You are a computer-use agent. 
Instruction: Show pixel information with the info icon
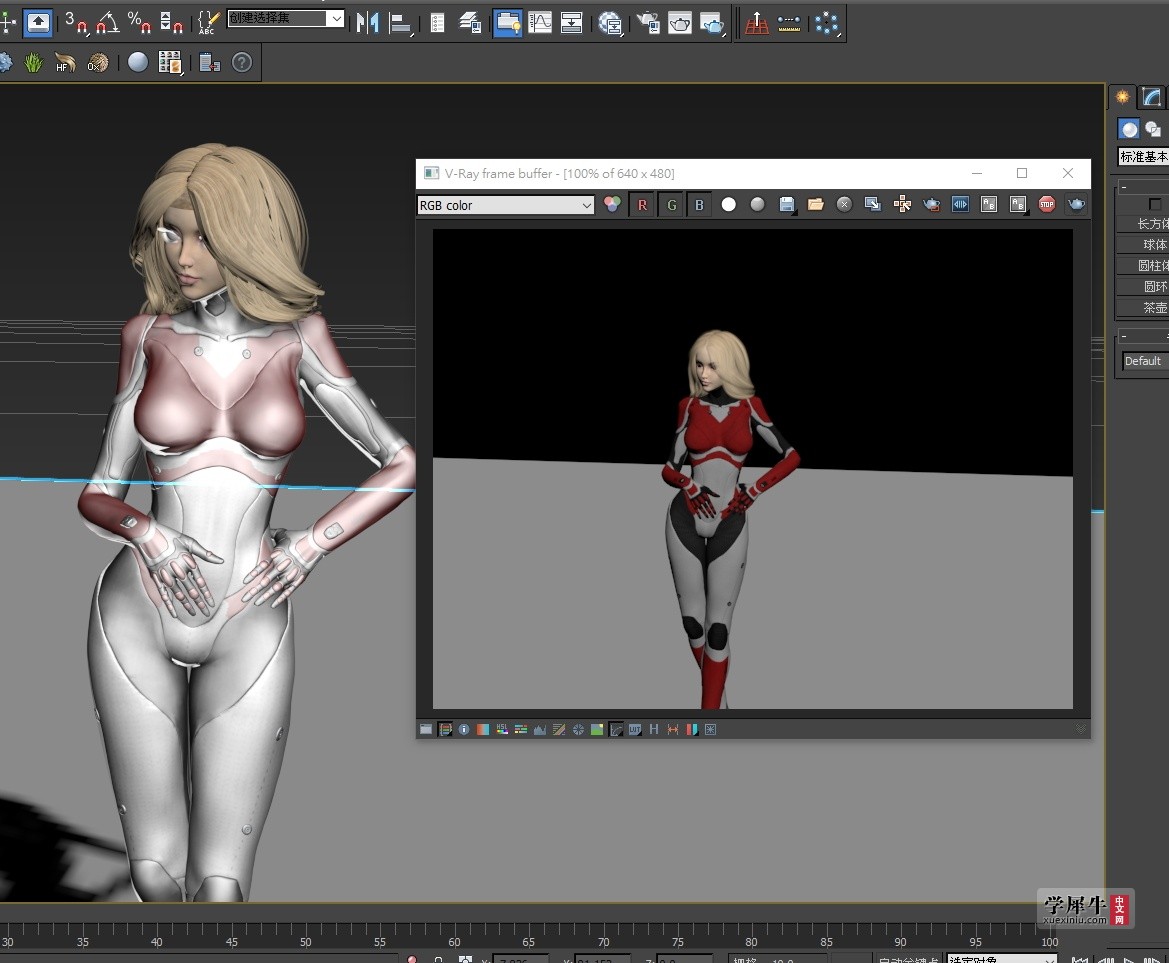pos(464,730)
